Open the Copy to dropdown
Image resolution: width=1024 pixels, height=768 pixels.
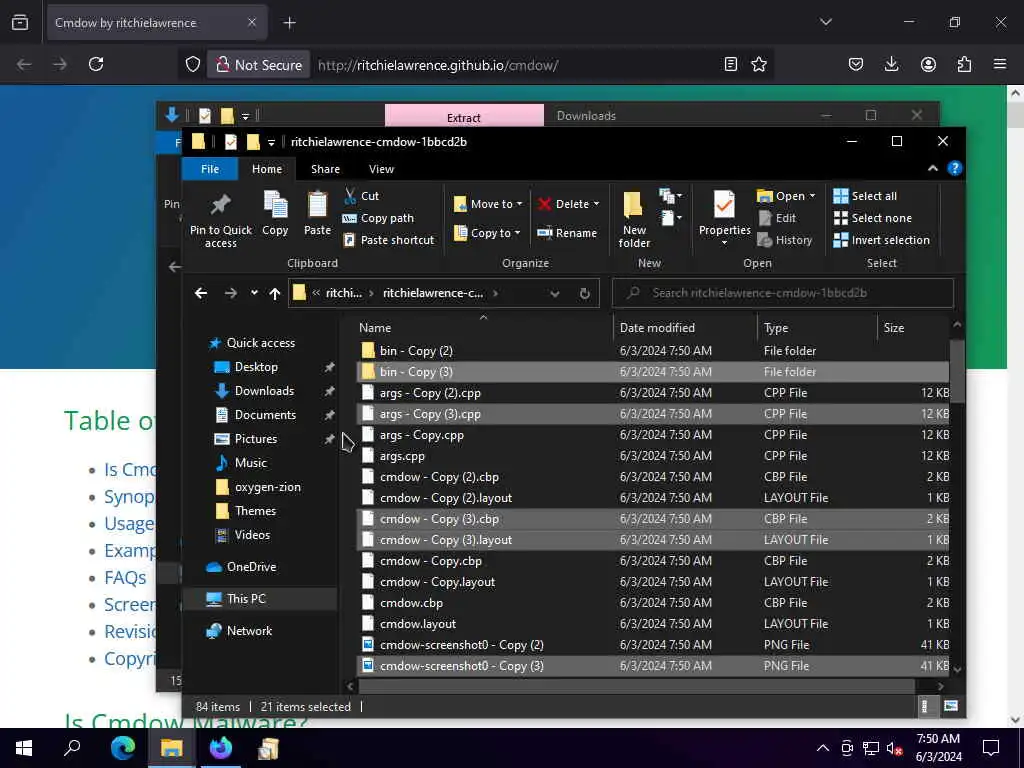pos(487,232)
